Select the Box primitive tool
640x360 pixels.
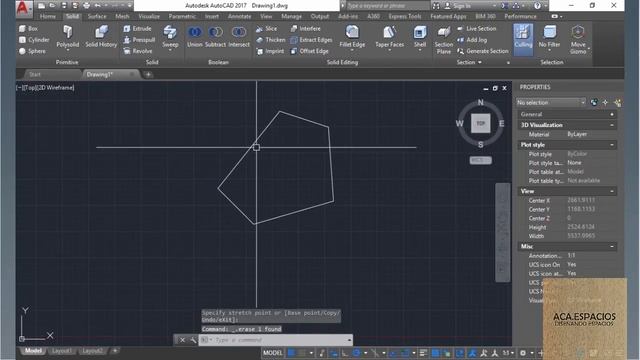coord(29,29)
